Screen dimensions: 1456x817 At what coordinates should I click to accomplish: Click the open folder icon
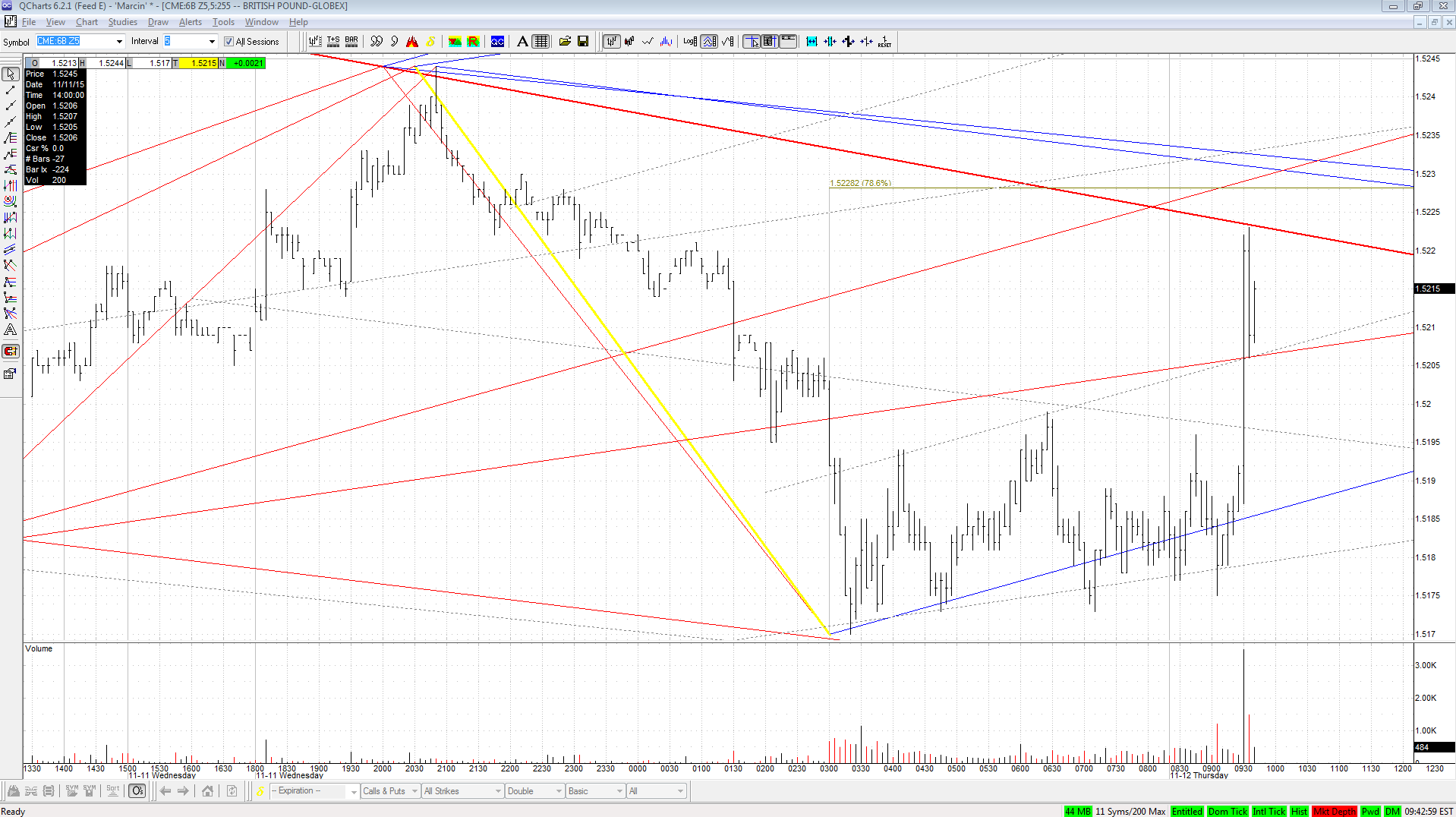pos(565,41)
